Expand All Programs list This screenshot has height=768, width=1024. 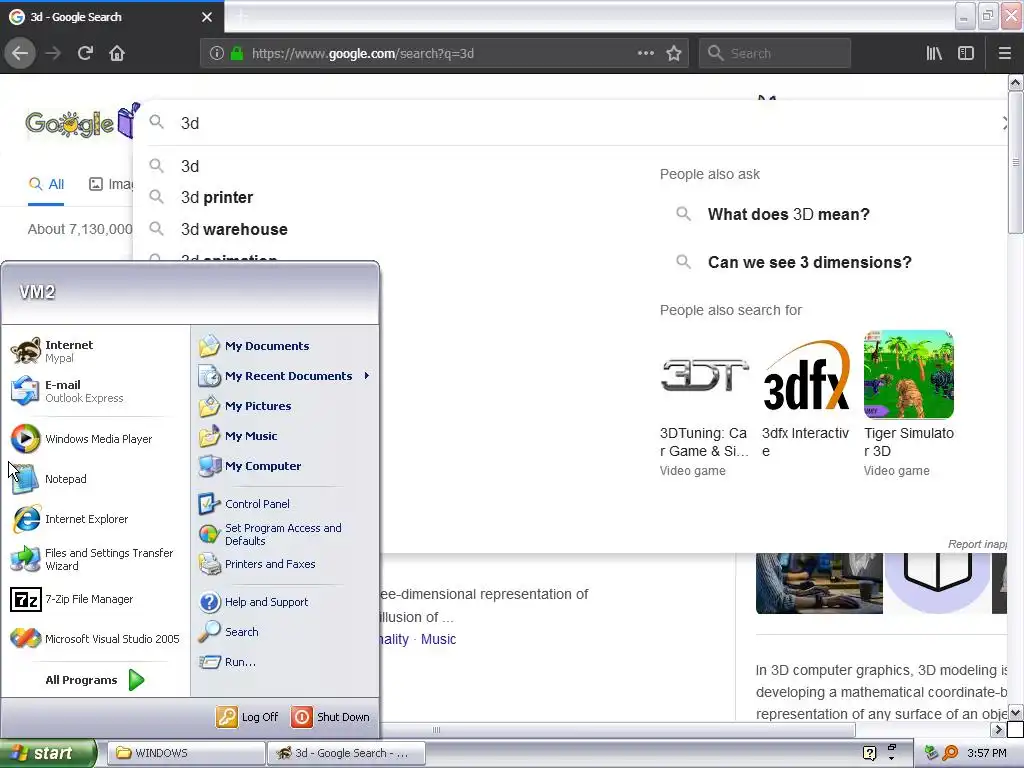tap(95, 680)
